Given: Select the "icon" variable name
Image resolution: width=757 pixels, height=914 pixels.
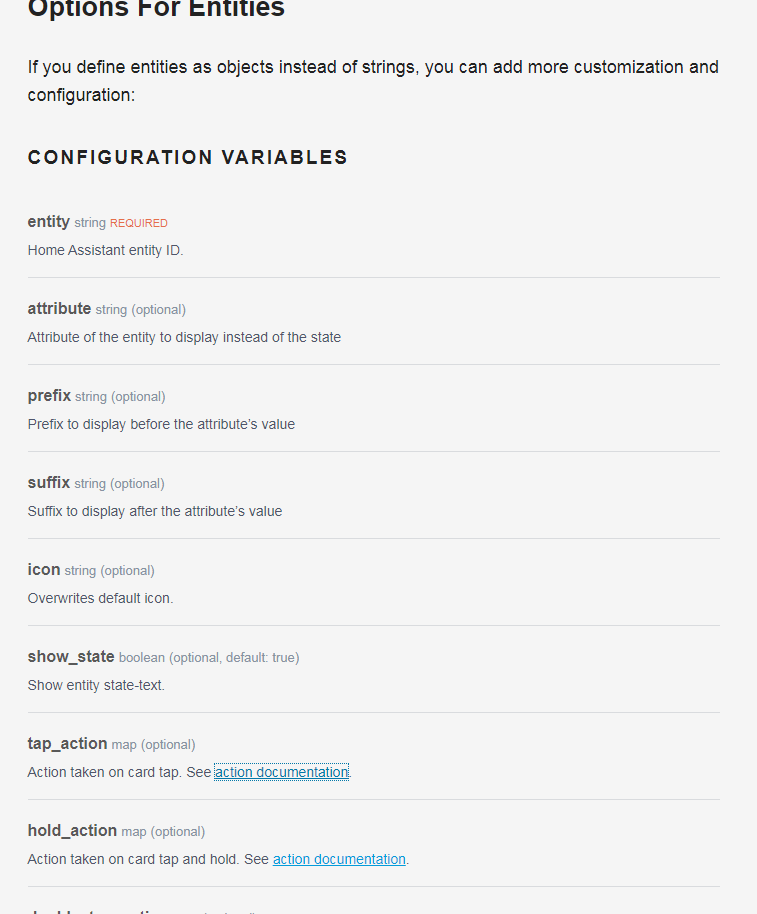Looking at the screenshot, I should coord(44,570).
